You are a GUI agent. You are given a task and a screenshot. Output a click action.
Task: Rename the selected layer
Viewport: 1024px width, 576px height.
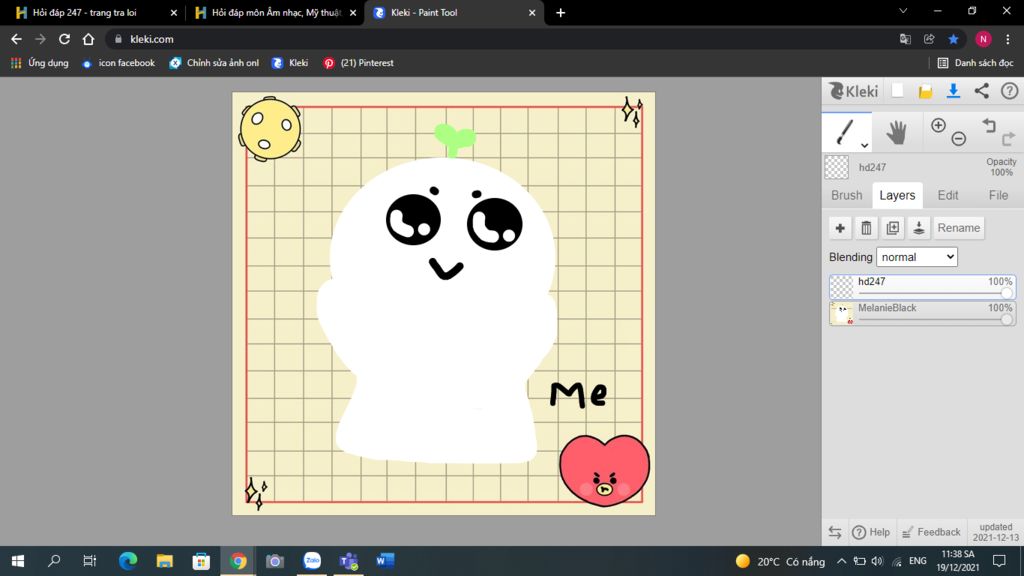959,228
